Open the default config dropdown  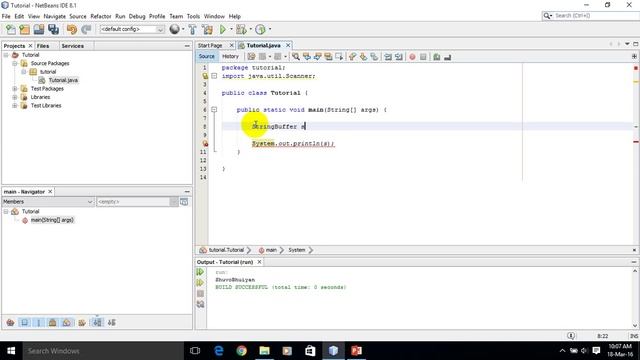(x=132, y=29)
